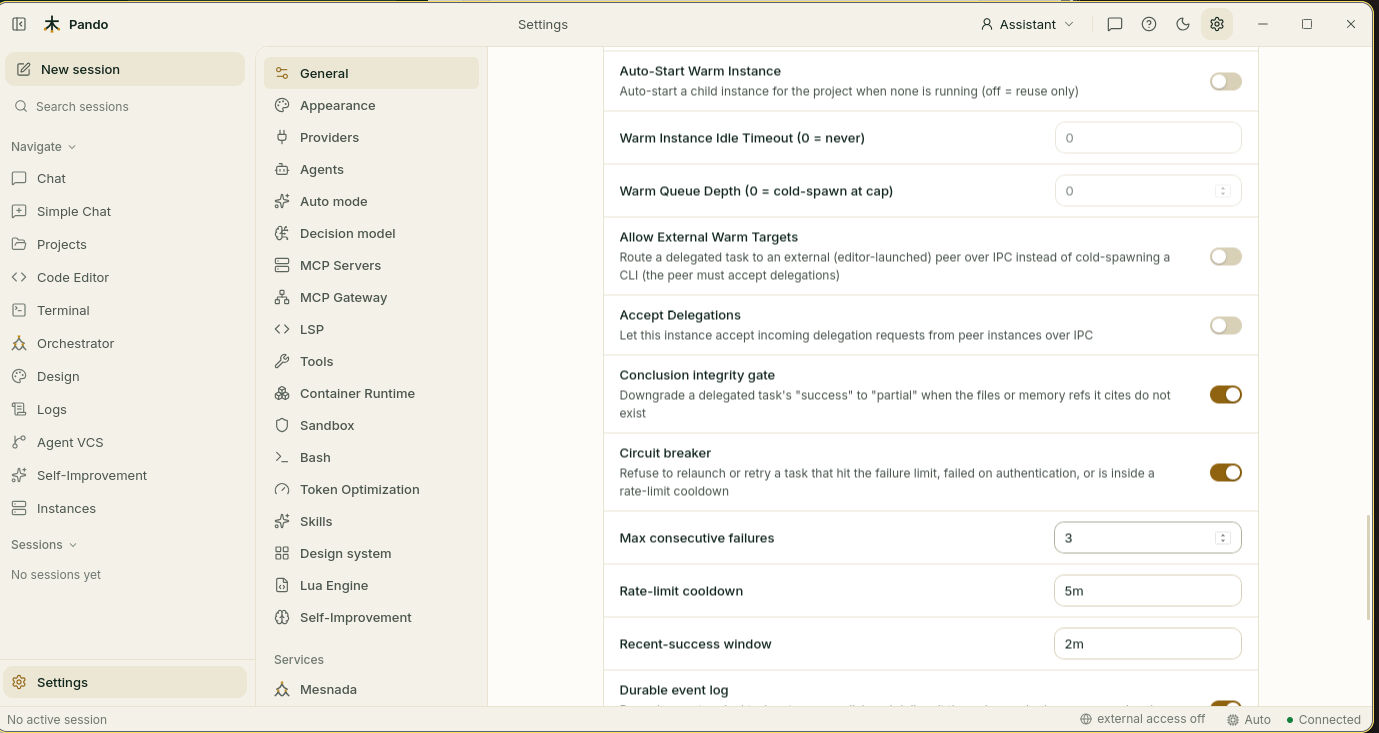Open the help question mark icon

[x=1149, y=24]
